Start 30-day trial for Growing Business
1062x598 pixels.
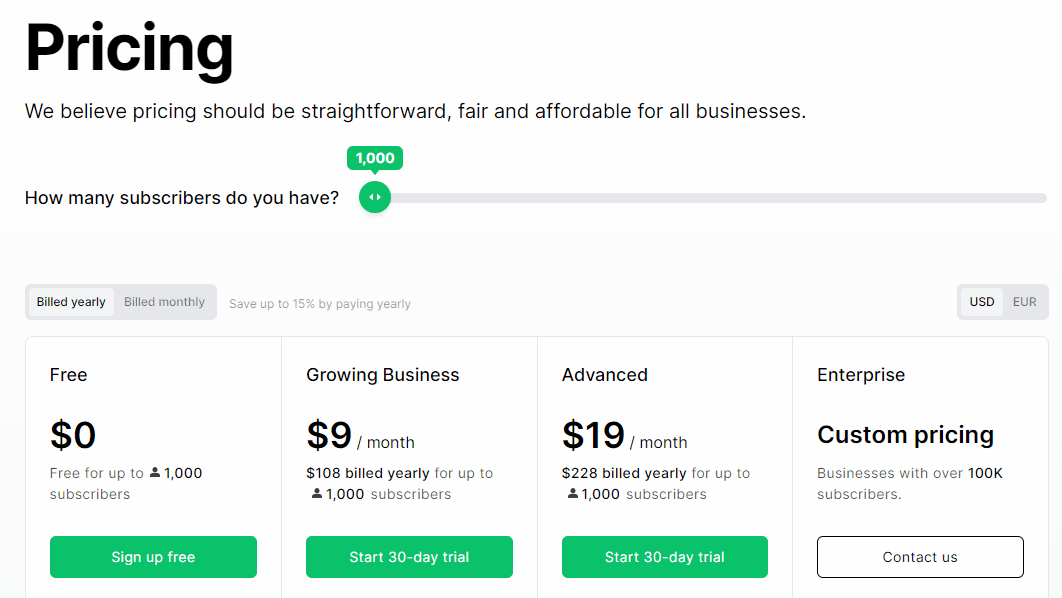(x=409, y=557)
